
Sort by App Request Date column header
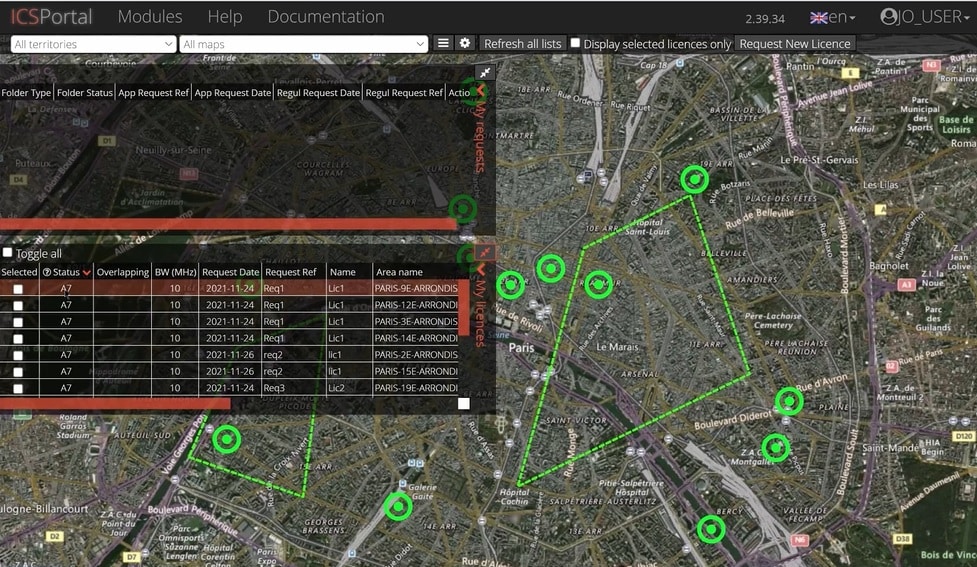click(x=232, y=92)
